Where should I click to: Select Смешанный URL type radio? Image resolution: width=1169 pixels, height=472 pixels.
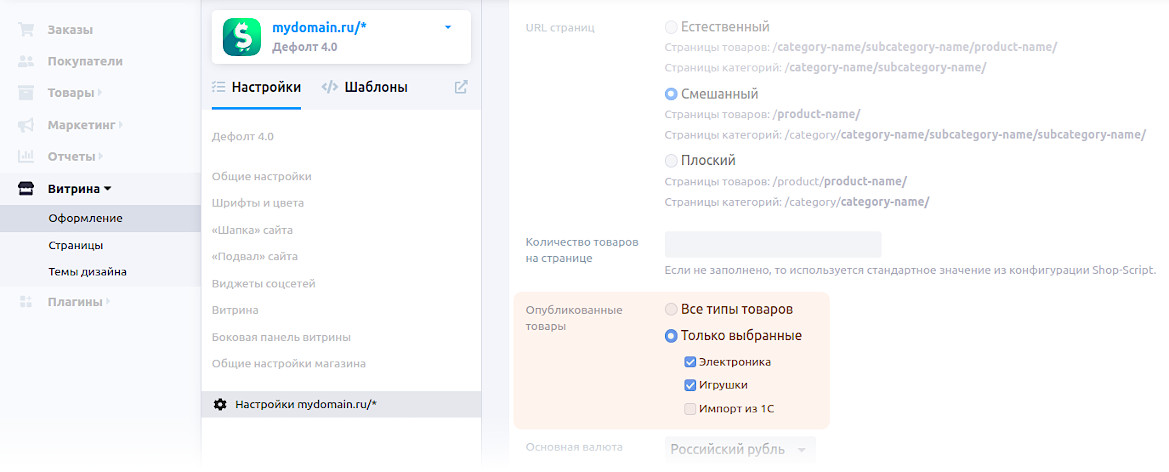(671, 95)
